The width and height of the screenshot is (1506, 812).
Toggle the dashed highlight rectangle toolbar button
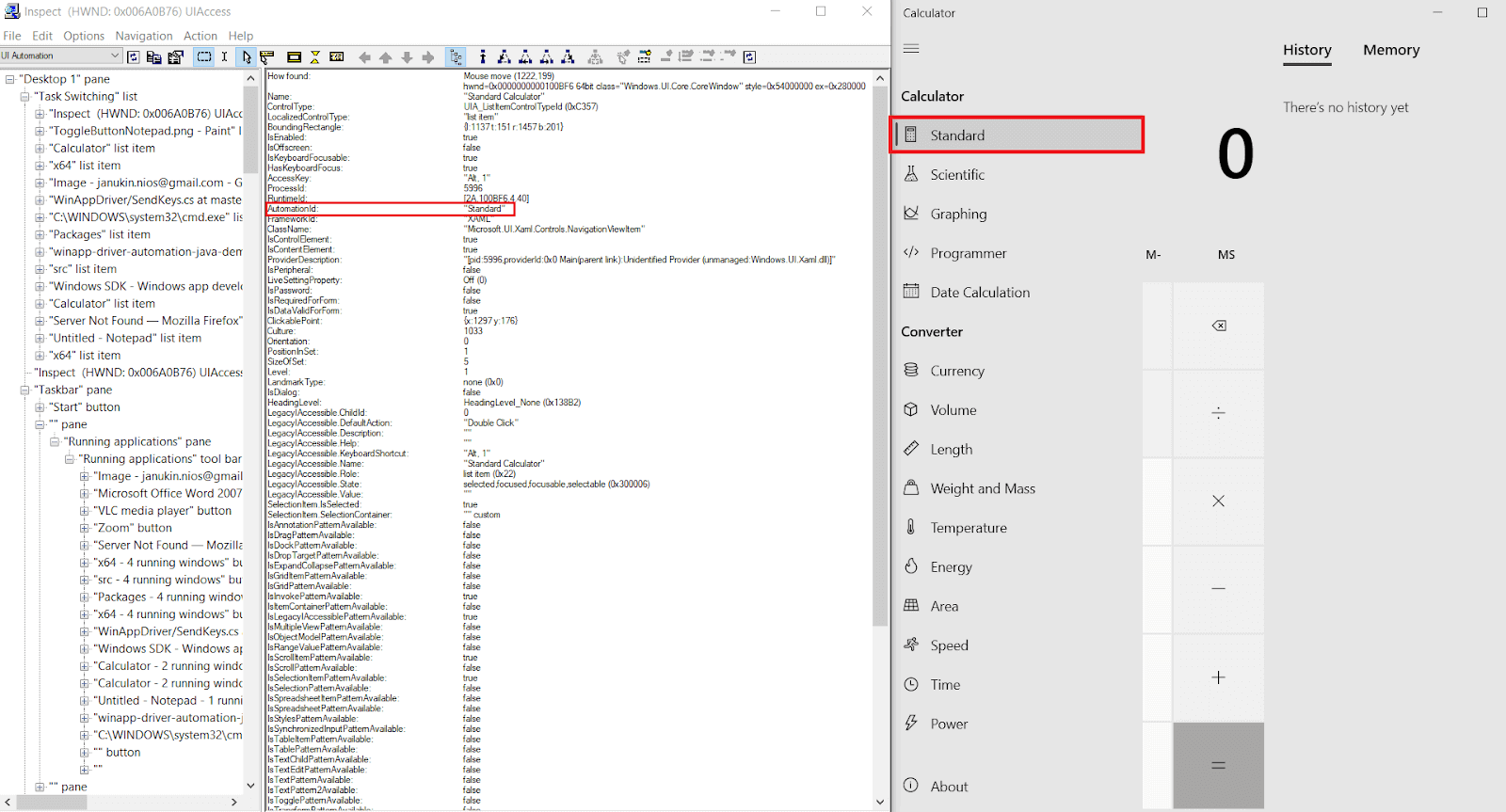click(204, 57)
